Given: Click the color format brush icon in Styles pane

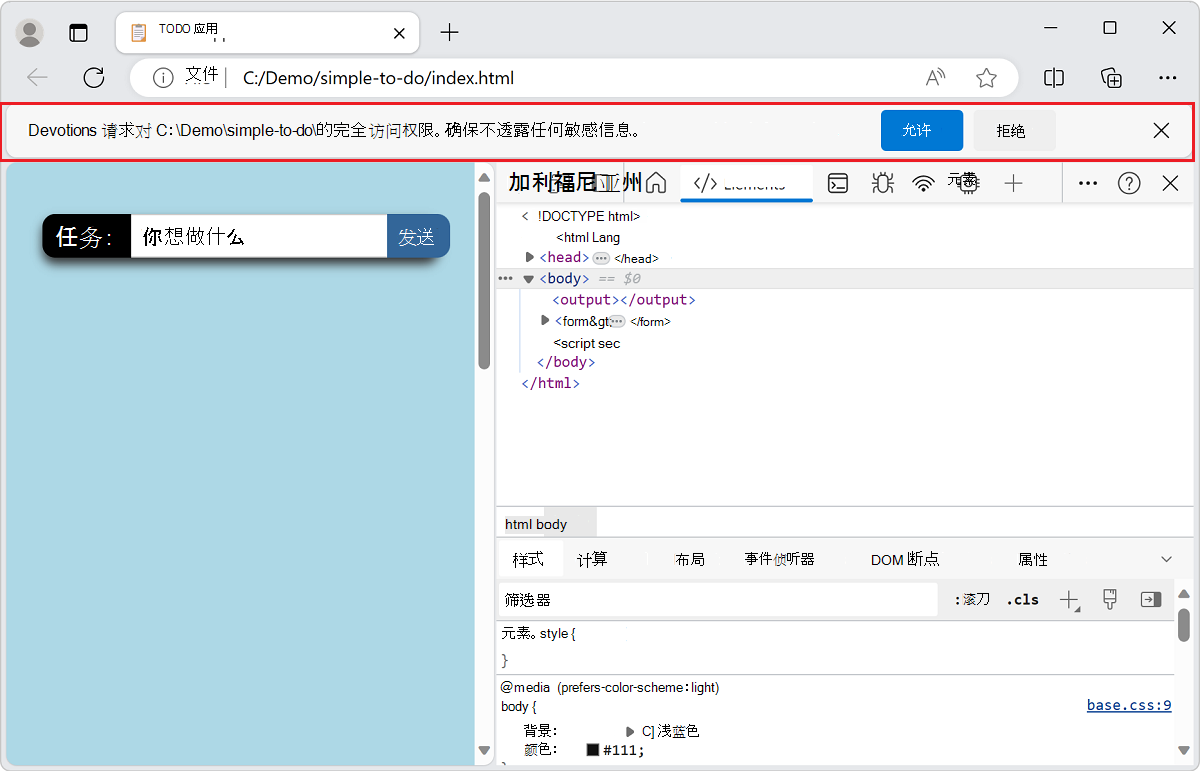Looking at the screenshot, I should point(1110,599).
